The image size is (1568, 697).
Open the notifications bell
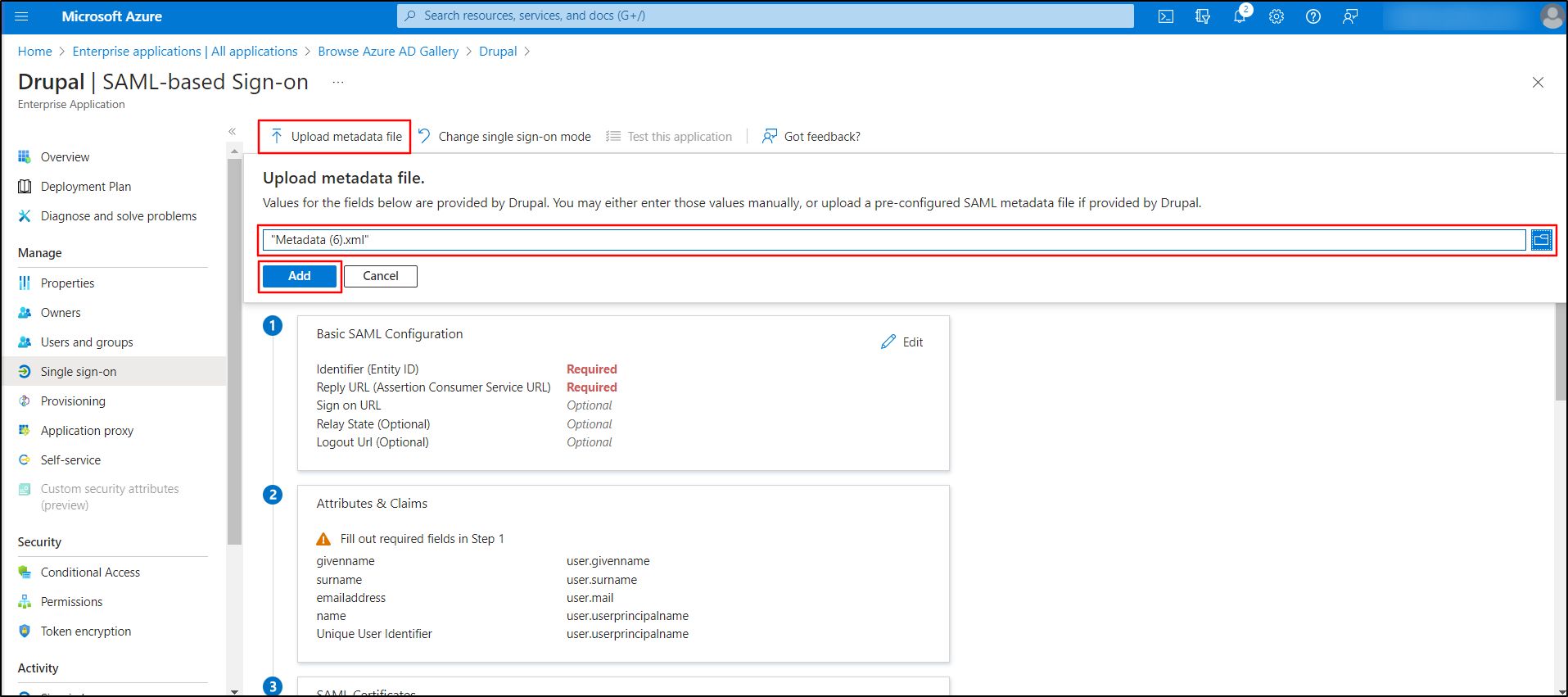tap(1240, 16)
